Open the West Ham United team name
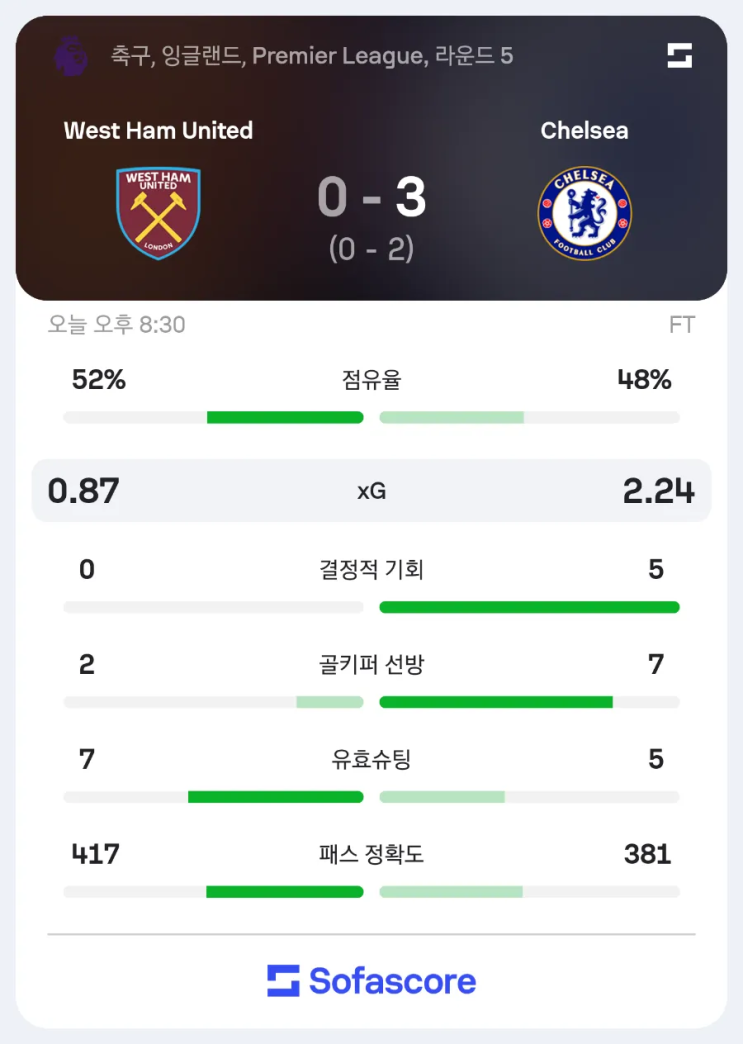The width and height of the screenshot is (743, 1044). 158,130
